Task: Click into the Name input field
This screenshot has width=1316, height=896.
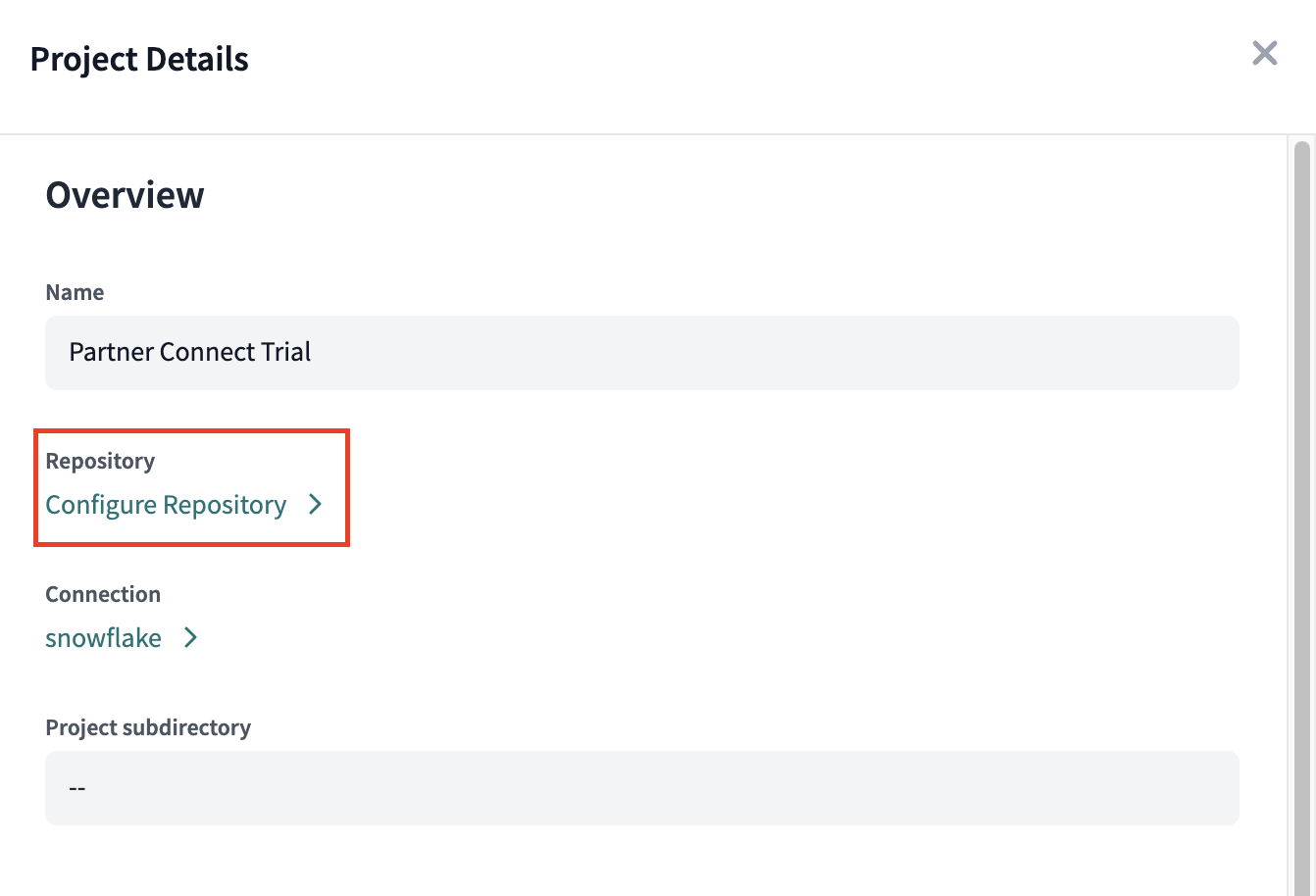Action: (x=641, y=353)
